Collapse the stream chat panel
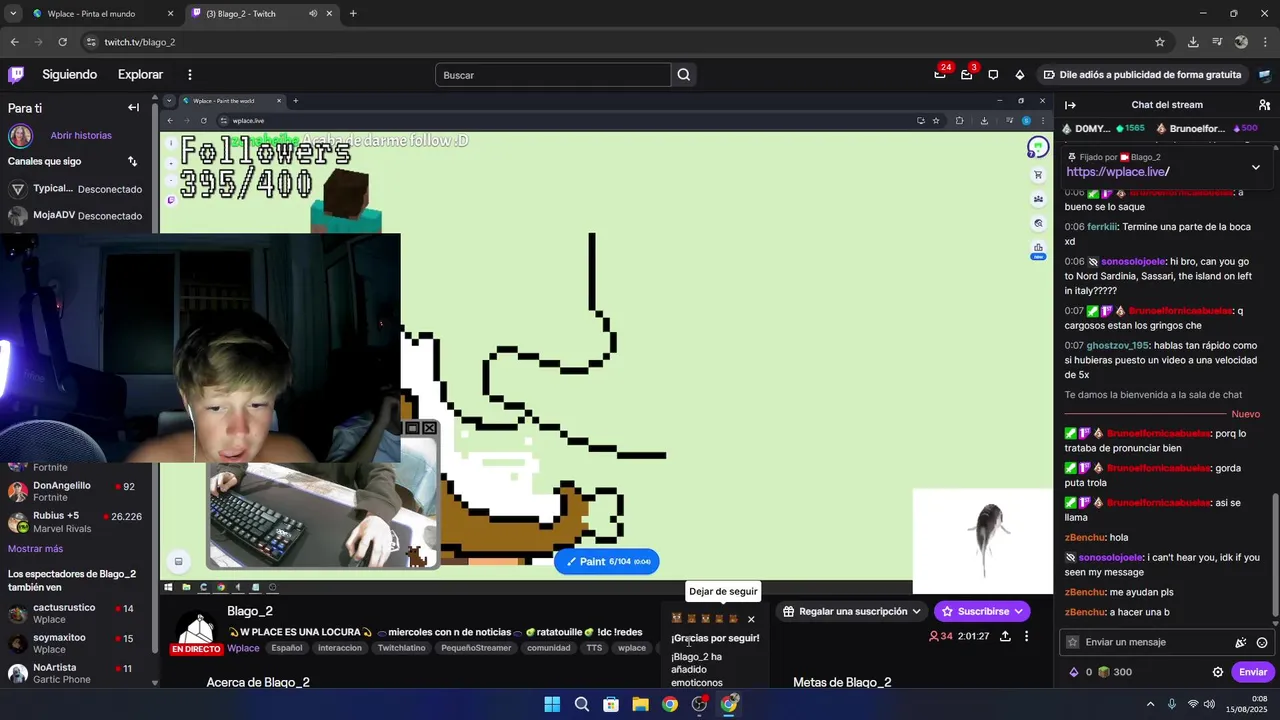The image size is (1280, 720). (1070, 105)
